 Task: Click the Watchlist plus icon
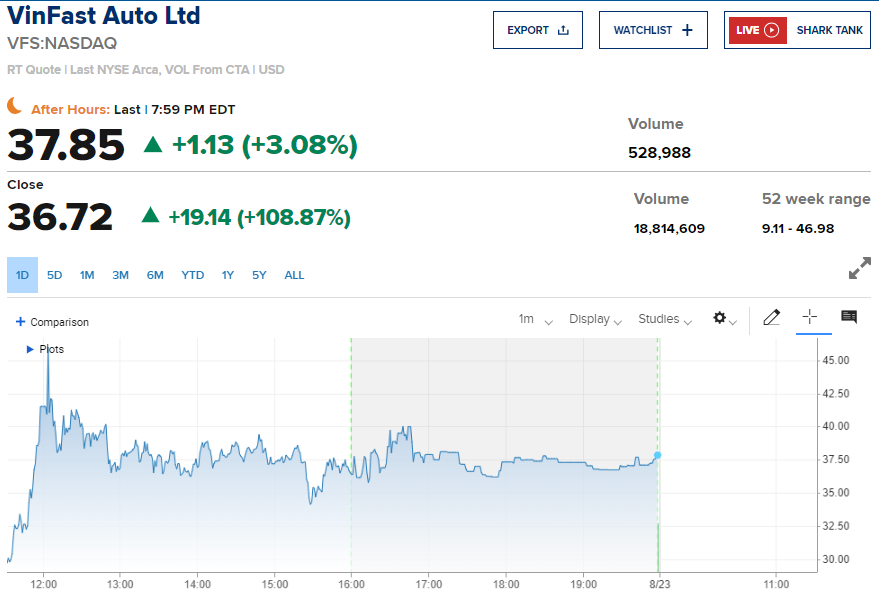coord(687,30)
